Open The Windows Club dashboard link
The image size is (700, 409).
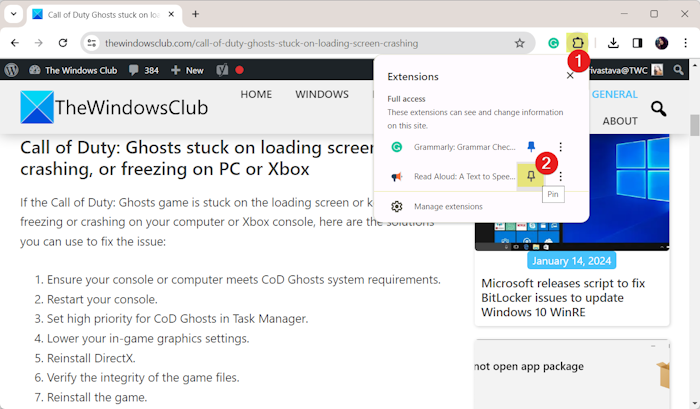(73, 70)
